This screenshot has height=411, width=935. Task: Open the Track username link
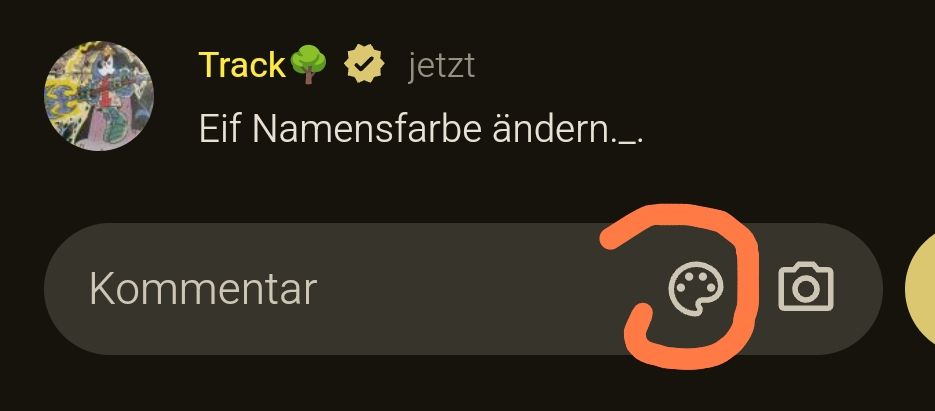point(242,65)
